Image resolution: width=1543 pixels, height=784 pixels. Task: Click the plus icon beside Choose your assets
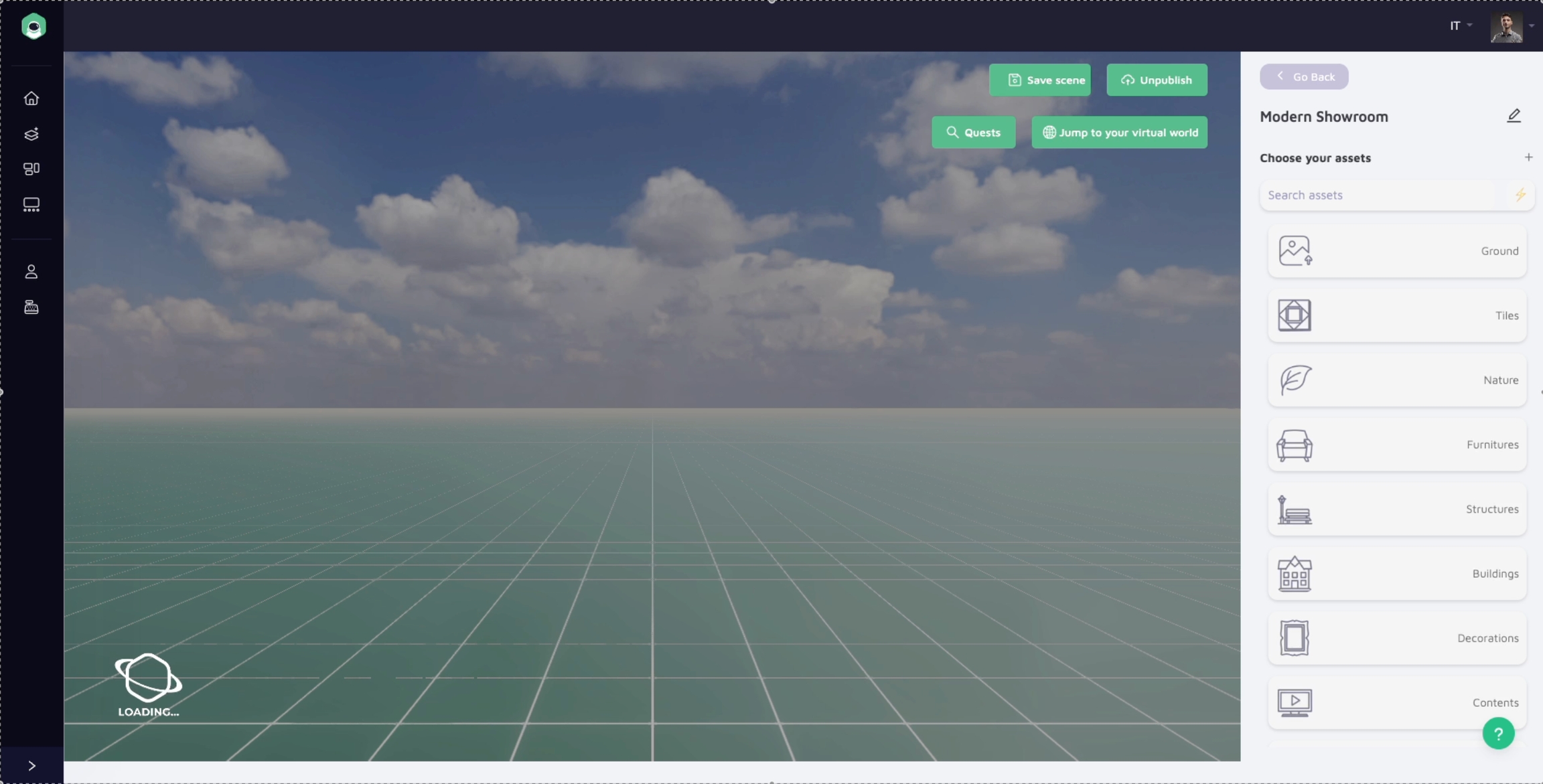point(1528,157)
